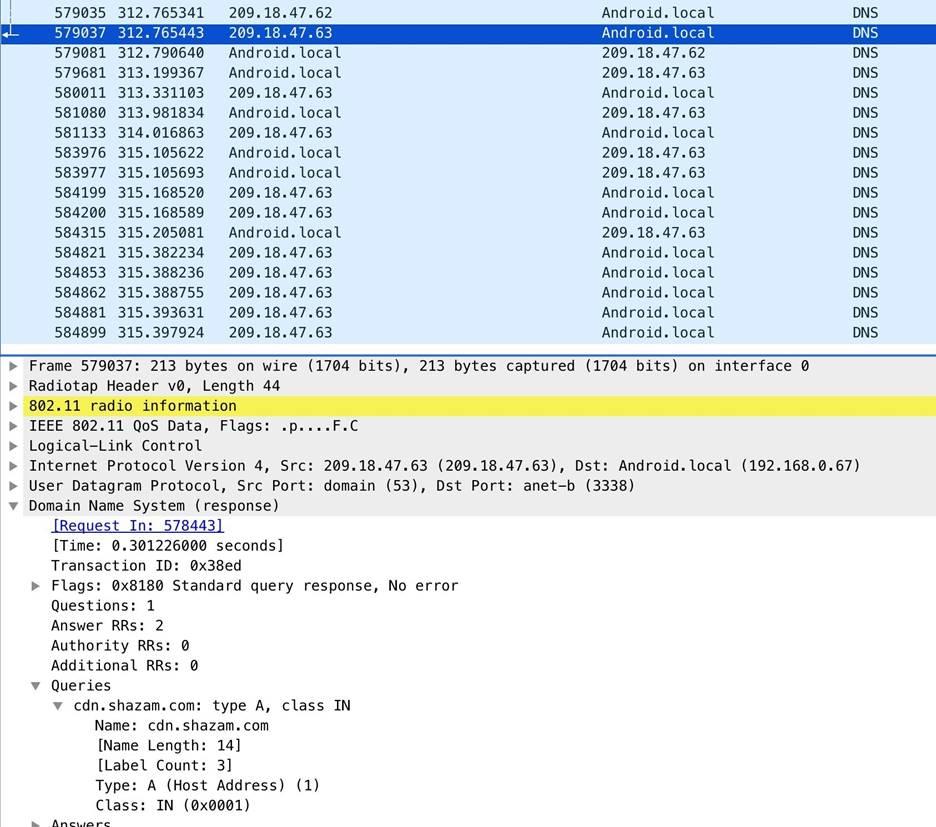Select the Type: A (Host Address) field
The width and height of the screenshot is (936, 827).
[x=207, y=786]
